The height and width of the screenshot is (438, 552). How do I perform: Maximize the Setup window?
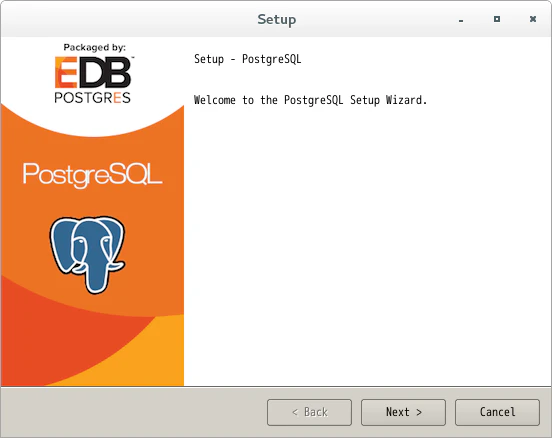pos(497,19)
